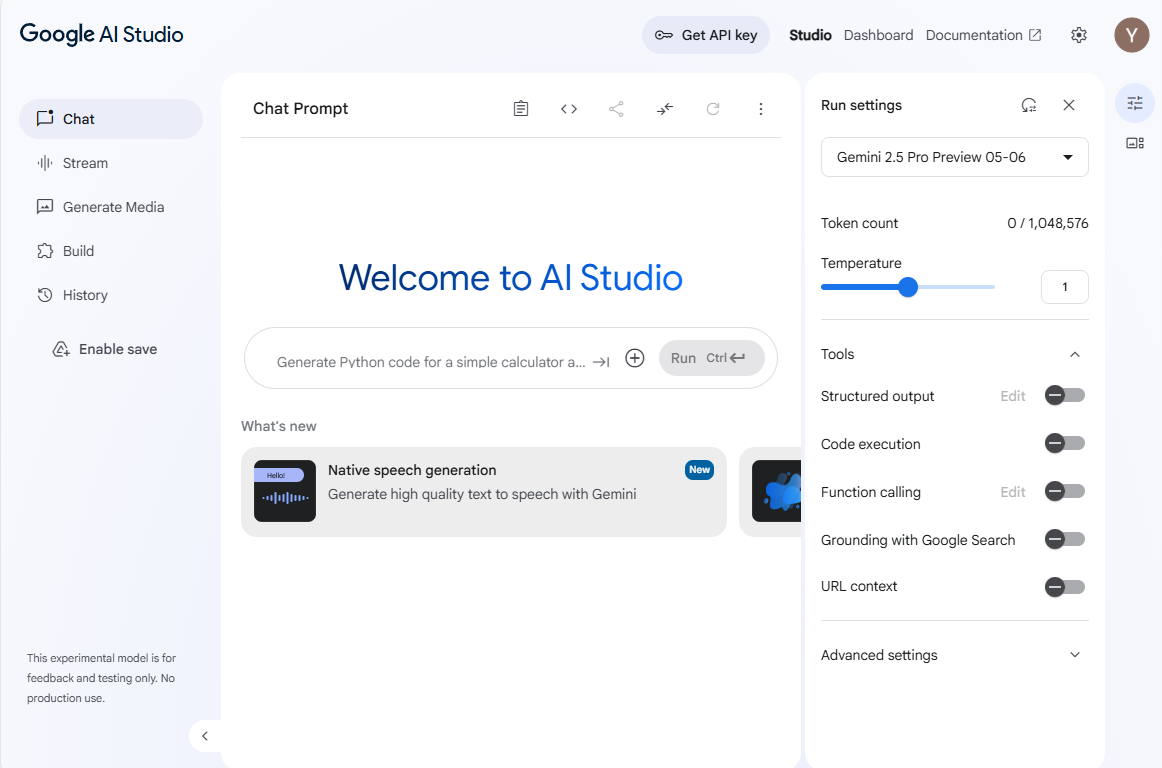The image size is (1162, 768).
Task: Switch to the Studio tab
Action: click(x=810, y=35)
